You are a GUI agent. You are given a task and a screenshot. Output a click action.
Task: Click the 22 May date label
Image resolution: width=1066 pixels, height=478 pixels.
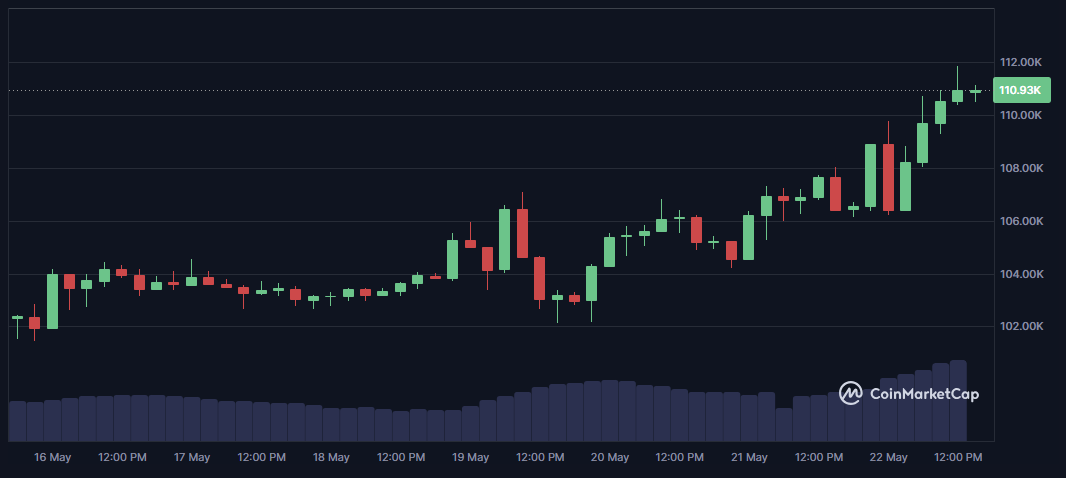(889, 458)
